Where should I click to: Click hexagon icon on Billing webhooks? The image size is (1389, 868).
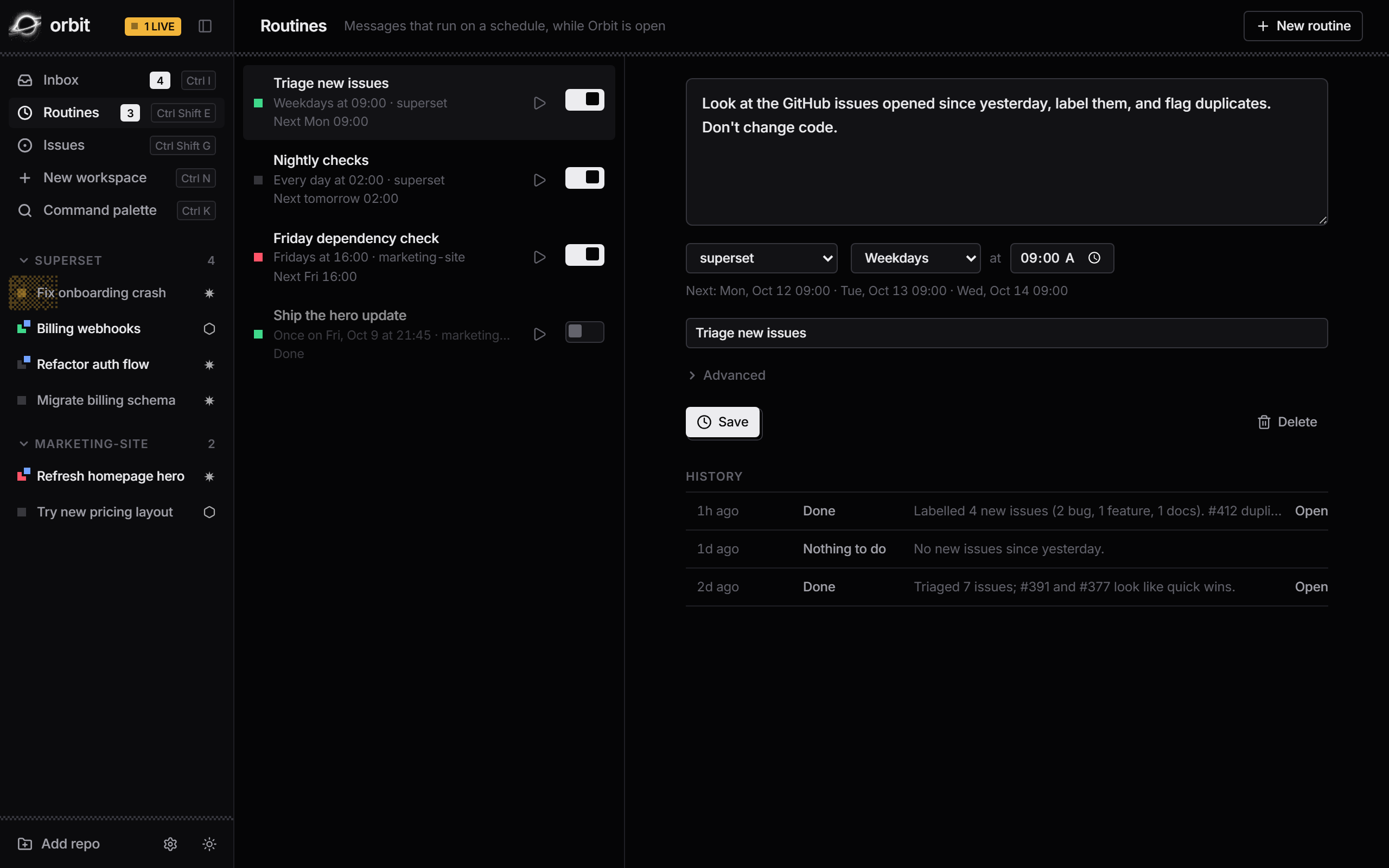coord(209,328)
